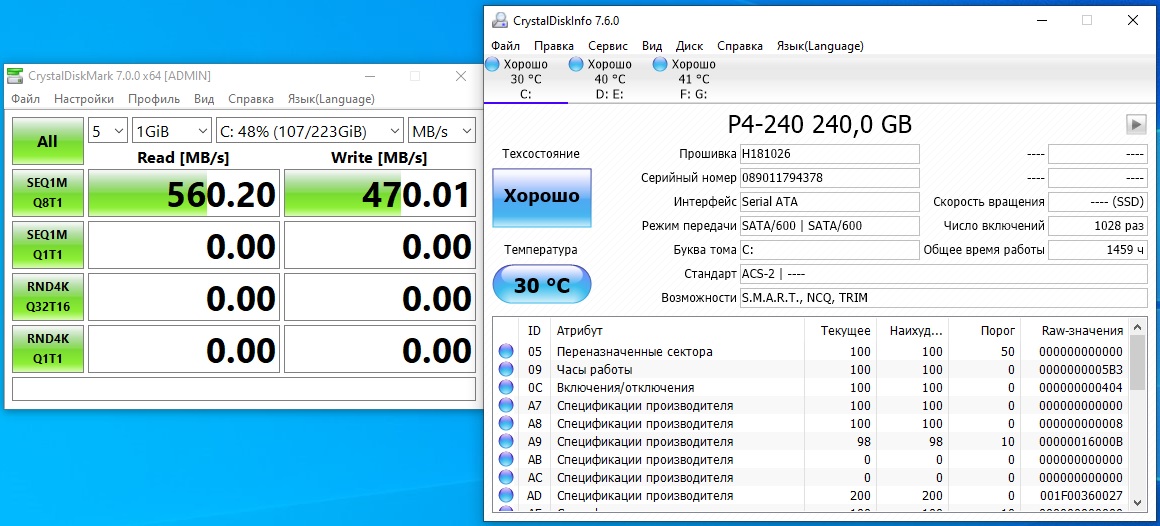Open Сервис menu in CrystalDiskInfo

click(x=608, y=46)
